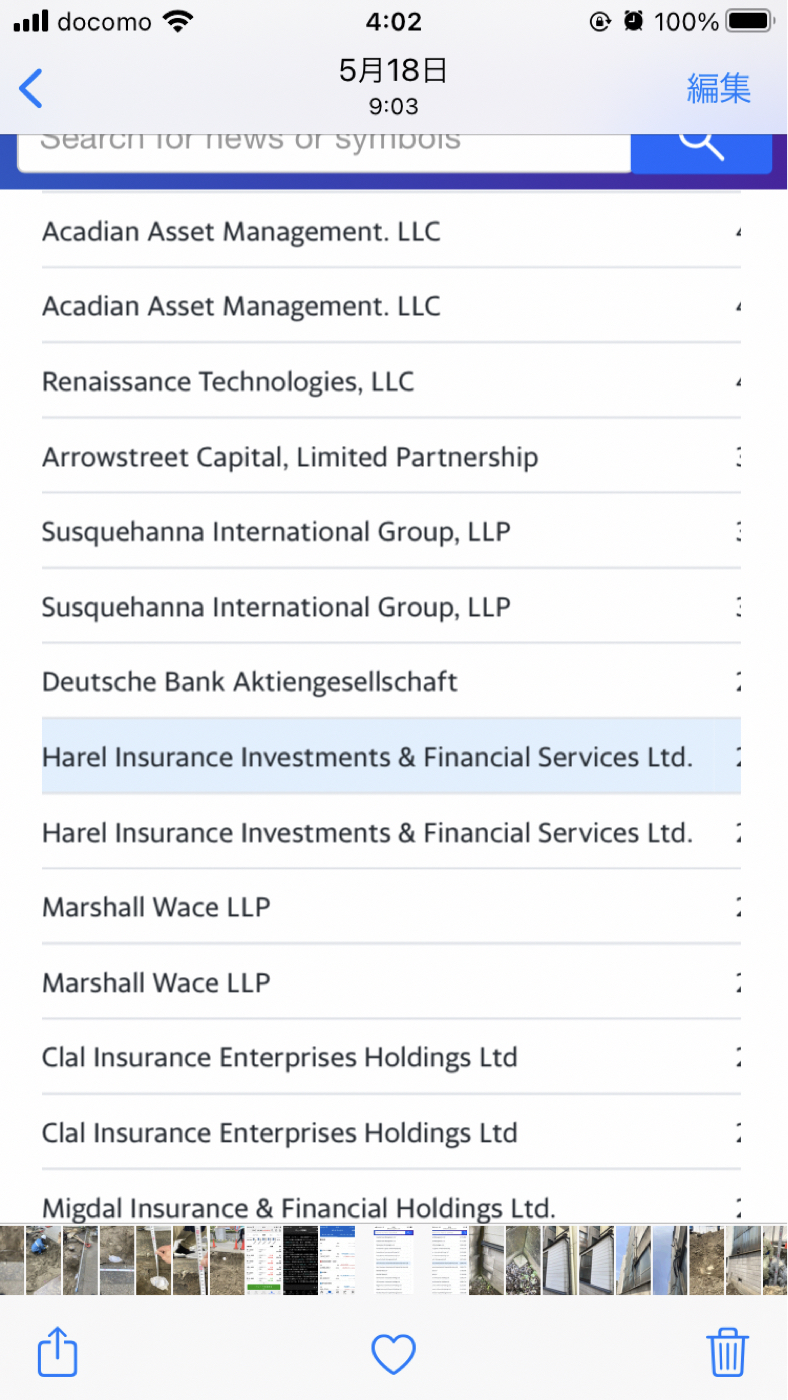Select the black terminal-style screenshot thumbnail

[300, 1259]
